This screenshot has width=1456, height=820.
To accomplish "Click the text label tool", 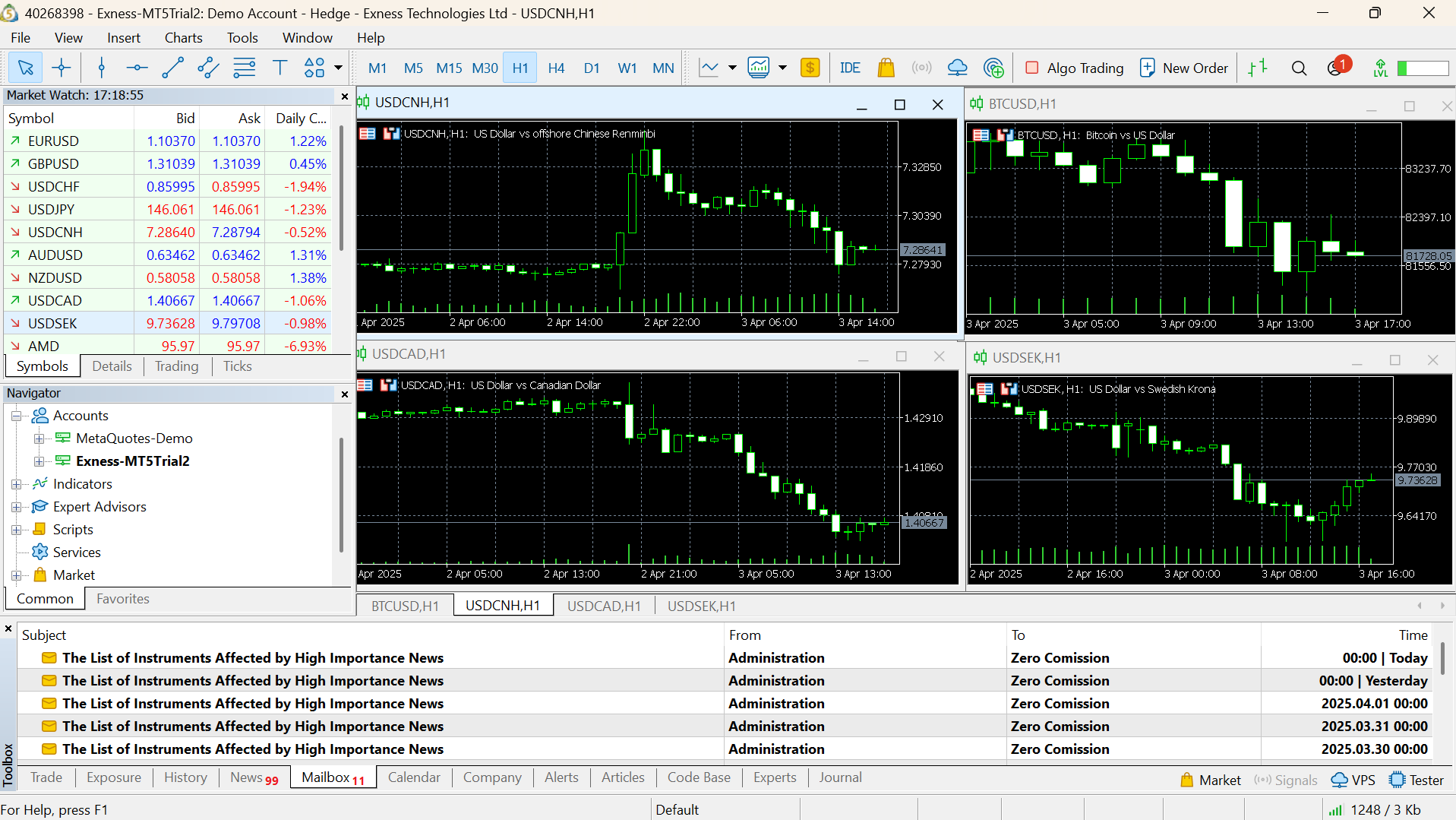I will point(280,68).
